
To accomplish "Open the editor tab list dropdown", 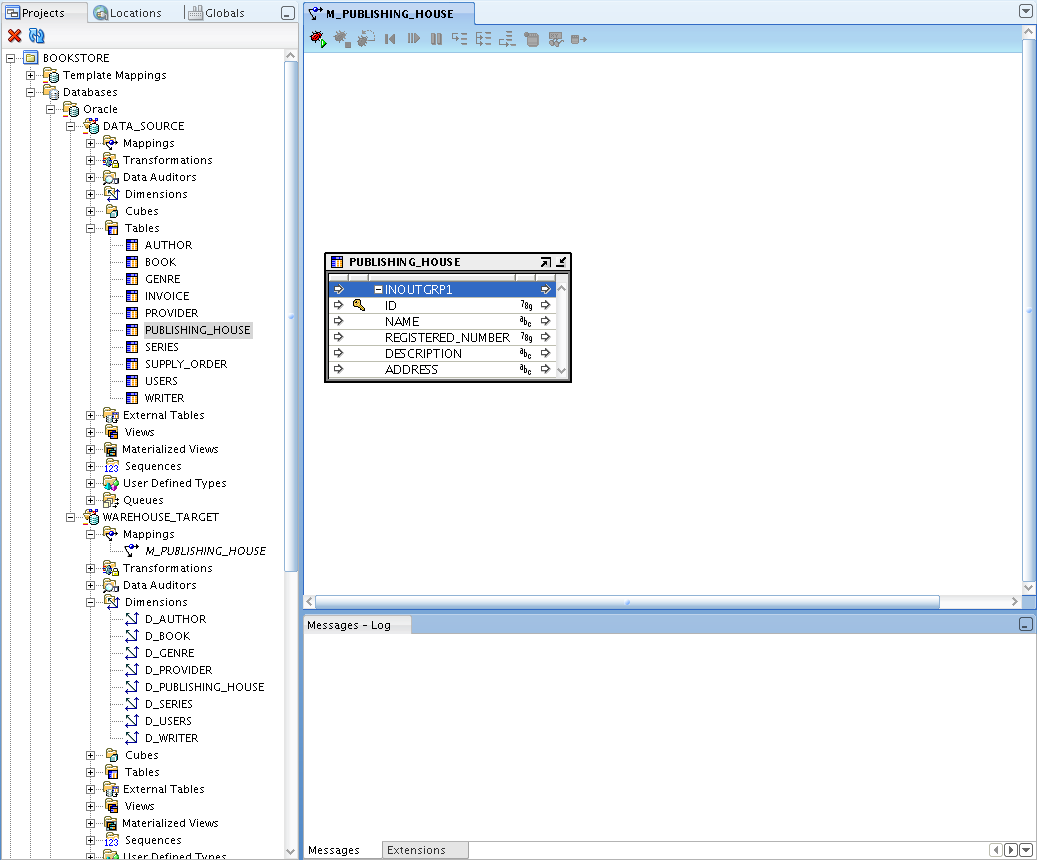I will coord(1026,11).
